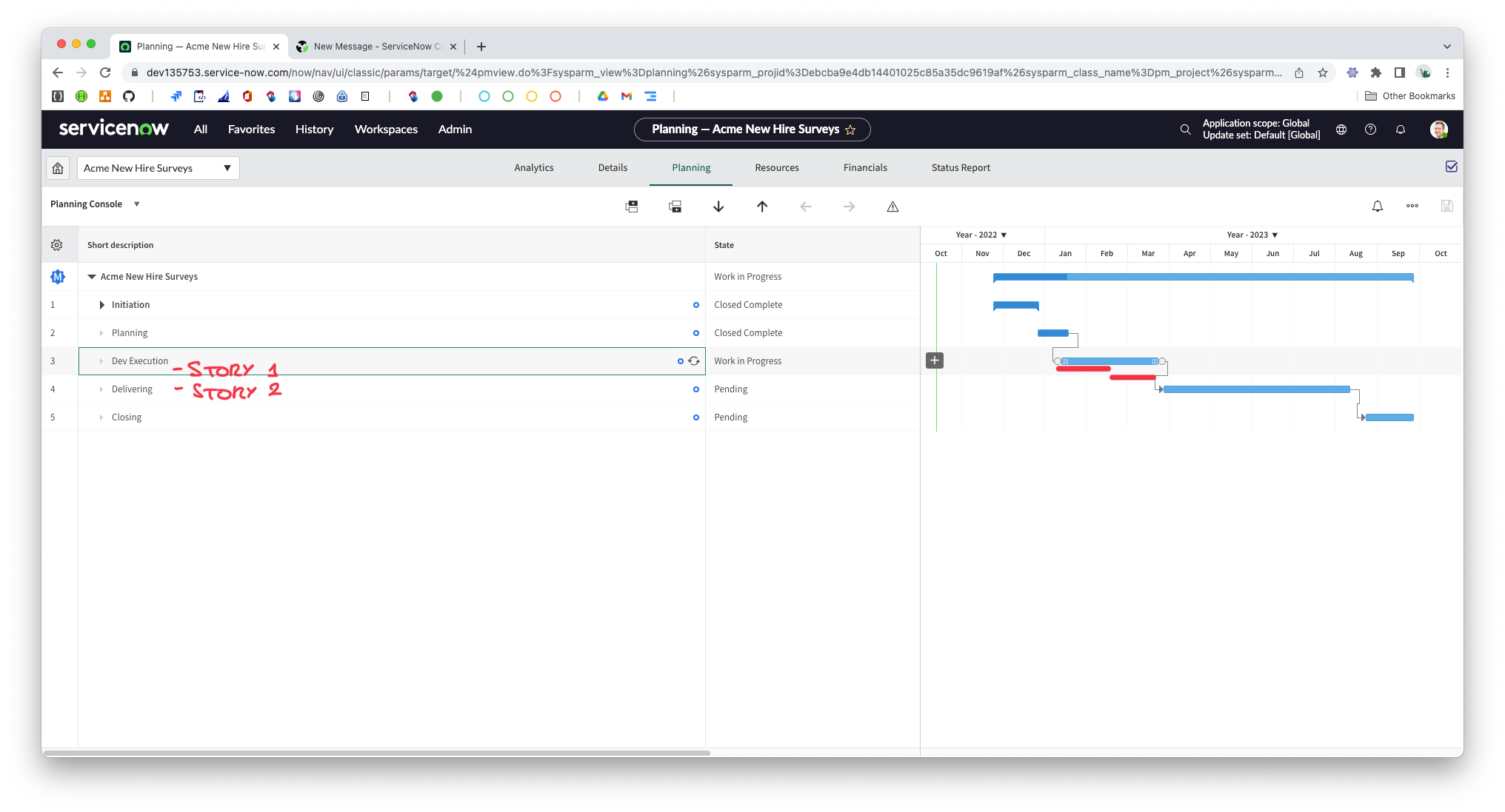The image size is (1505, 812).
Task: Open the three-dot more options menu
Action: 1412,206
